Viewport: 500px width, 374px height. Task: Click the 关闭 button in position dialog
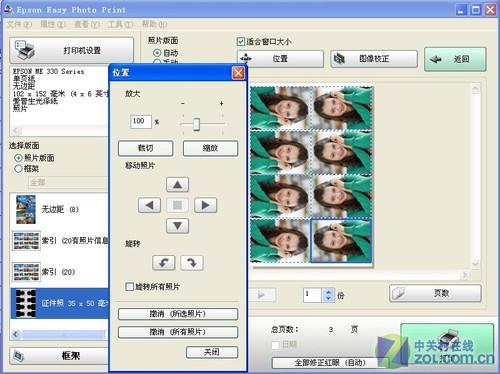(212, 352)
